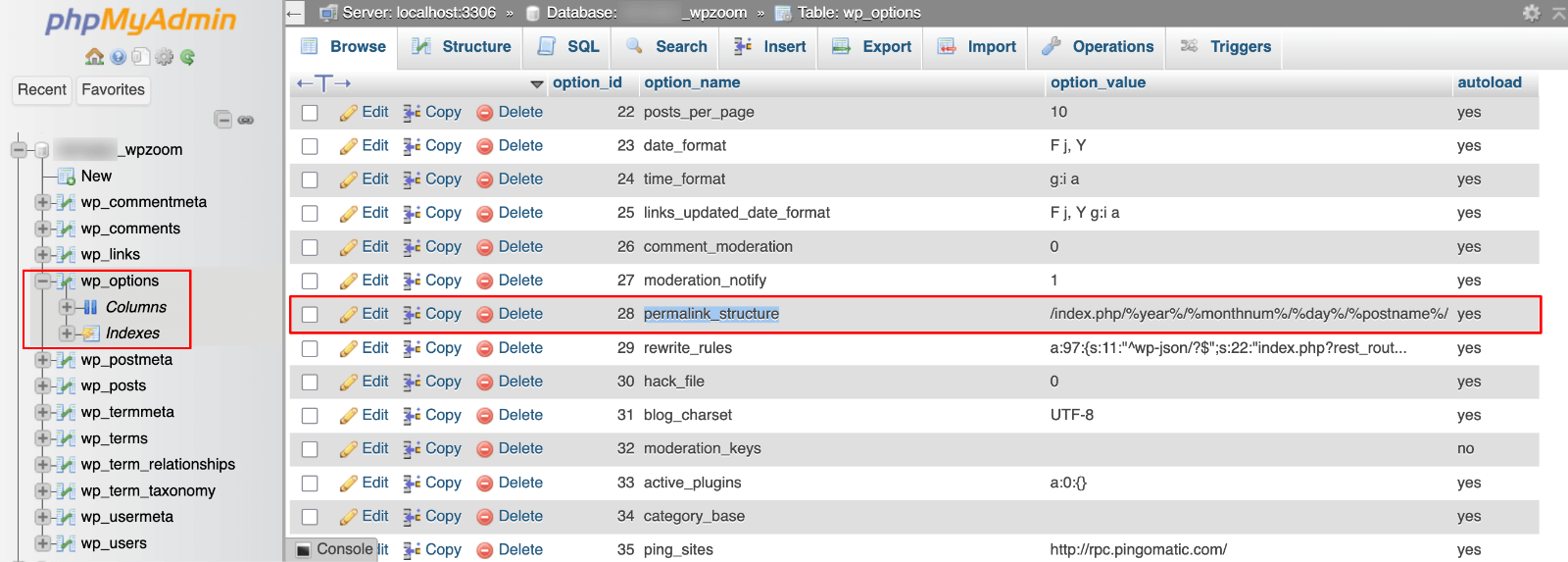Click the phpMyAdmin logo

coord(141,22)
